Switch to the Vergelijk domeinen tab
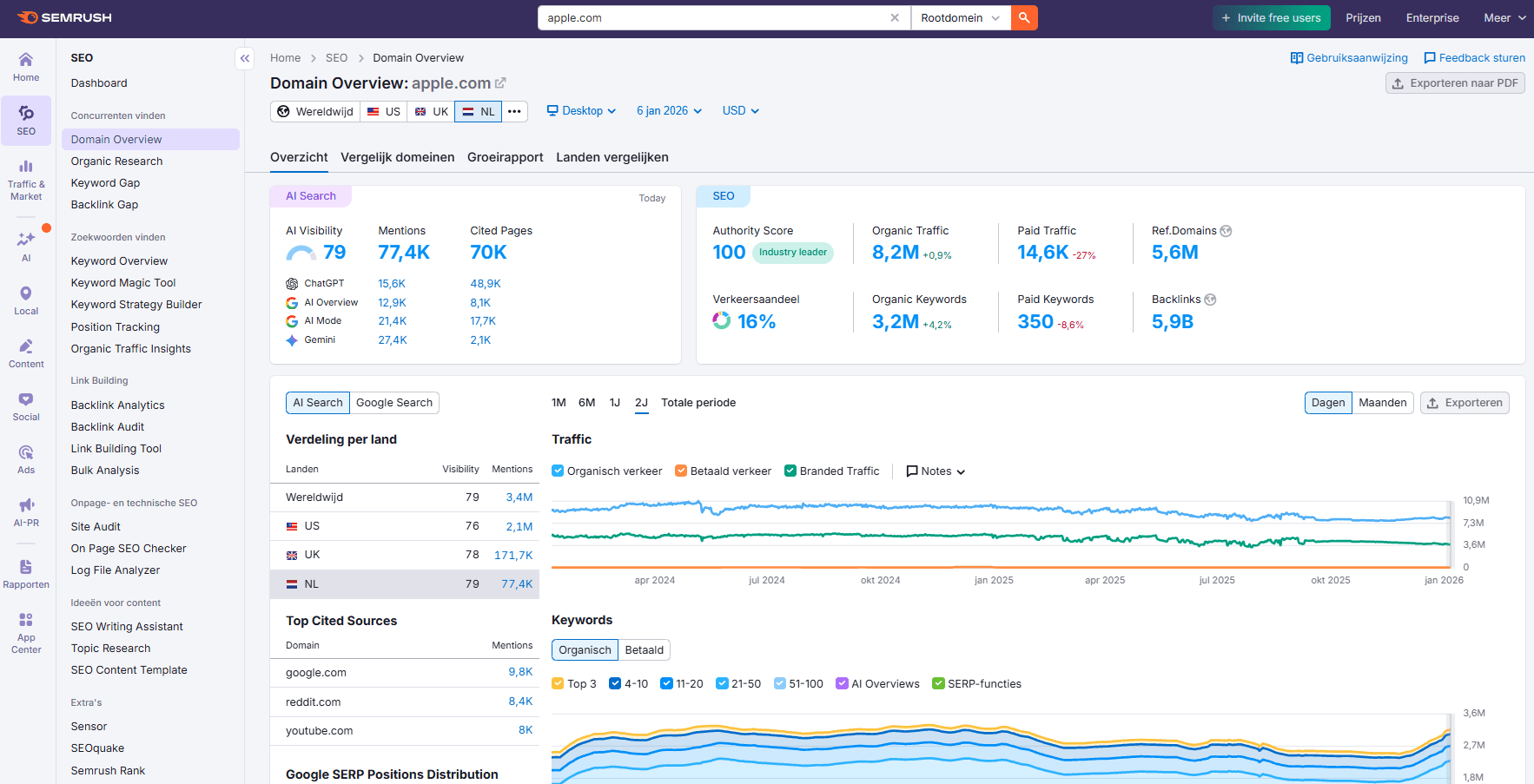The width and height of the screenshot is (1534, 784). click(398, 157)
